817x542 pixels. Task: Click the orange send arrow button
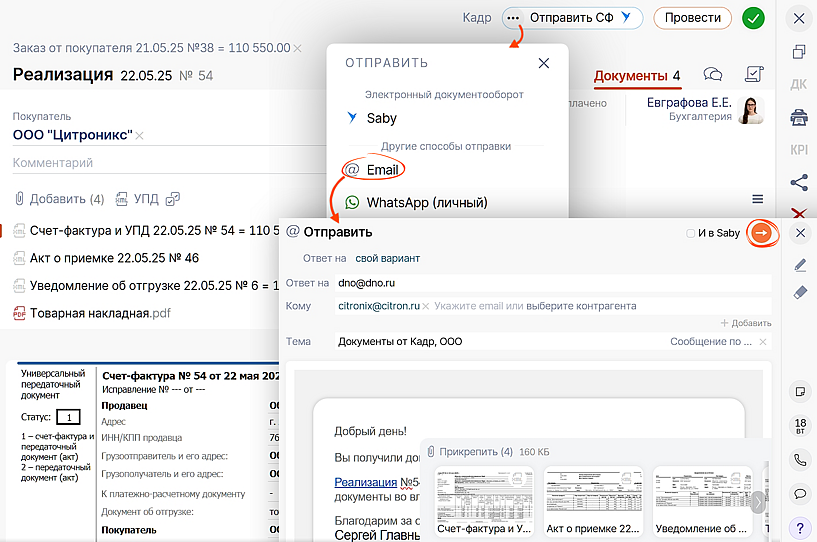point(761,233)
